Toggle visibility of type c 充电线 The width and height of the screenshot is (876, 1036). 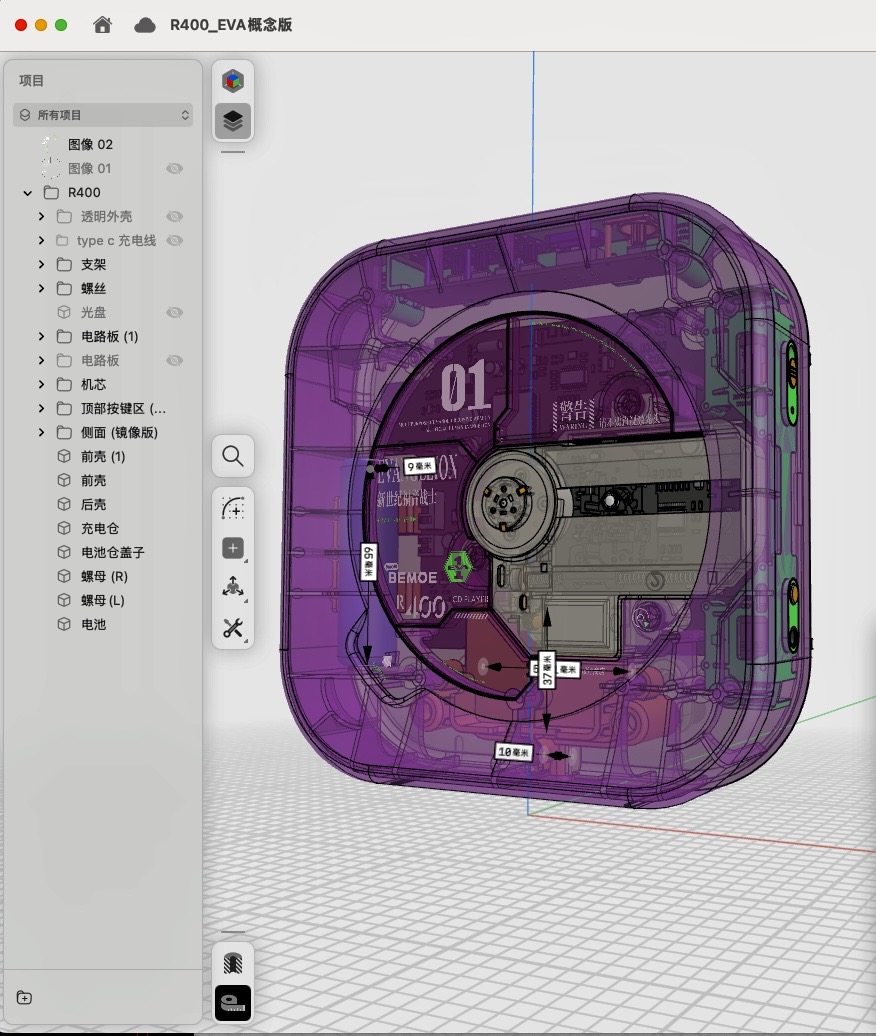tap(174, 240)
